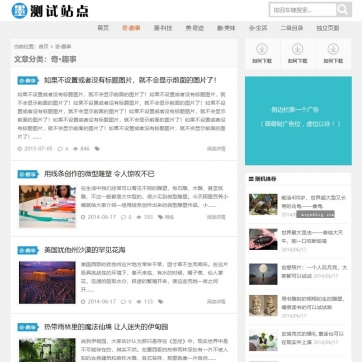
Task: Click 首页 in the breadcrumb trail
Action: click(43, 47)
